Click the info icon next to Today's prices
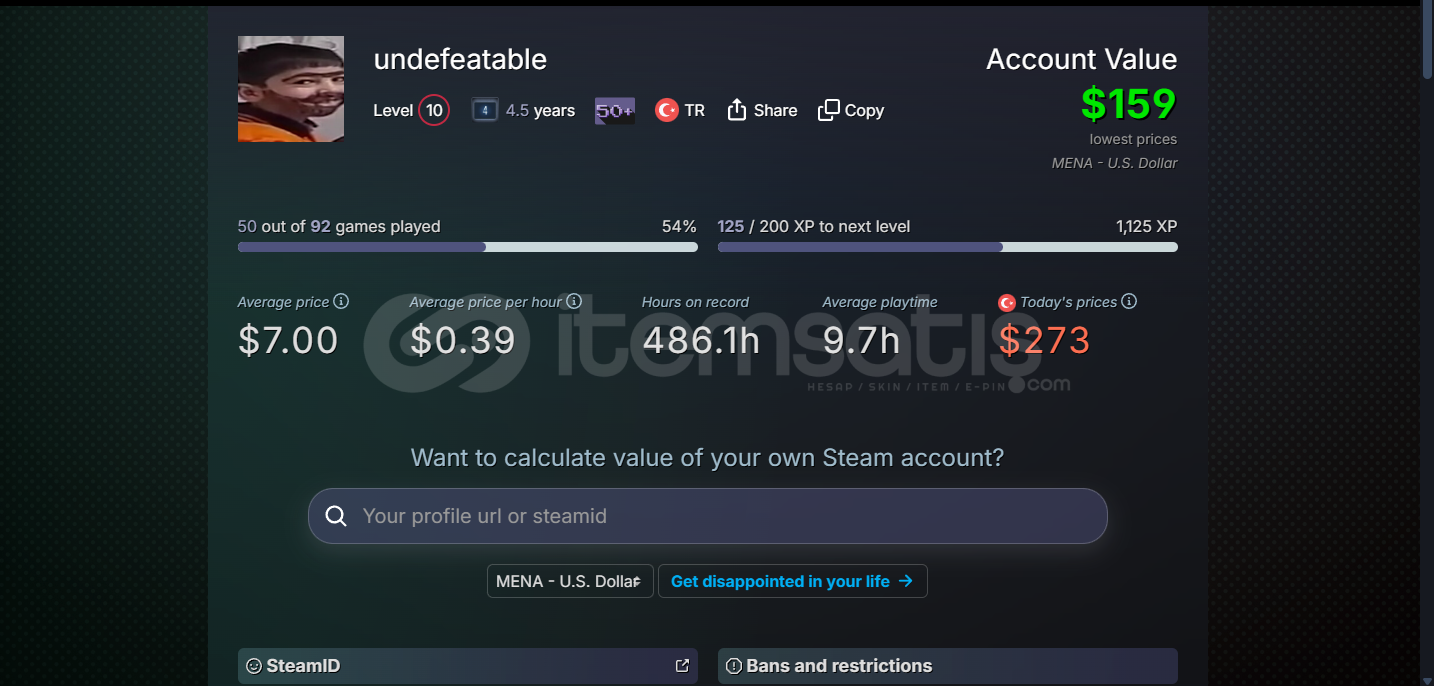Viewport: 1434px width, 686px height. point(1129,301)
